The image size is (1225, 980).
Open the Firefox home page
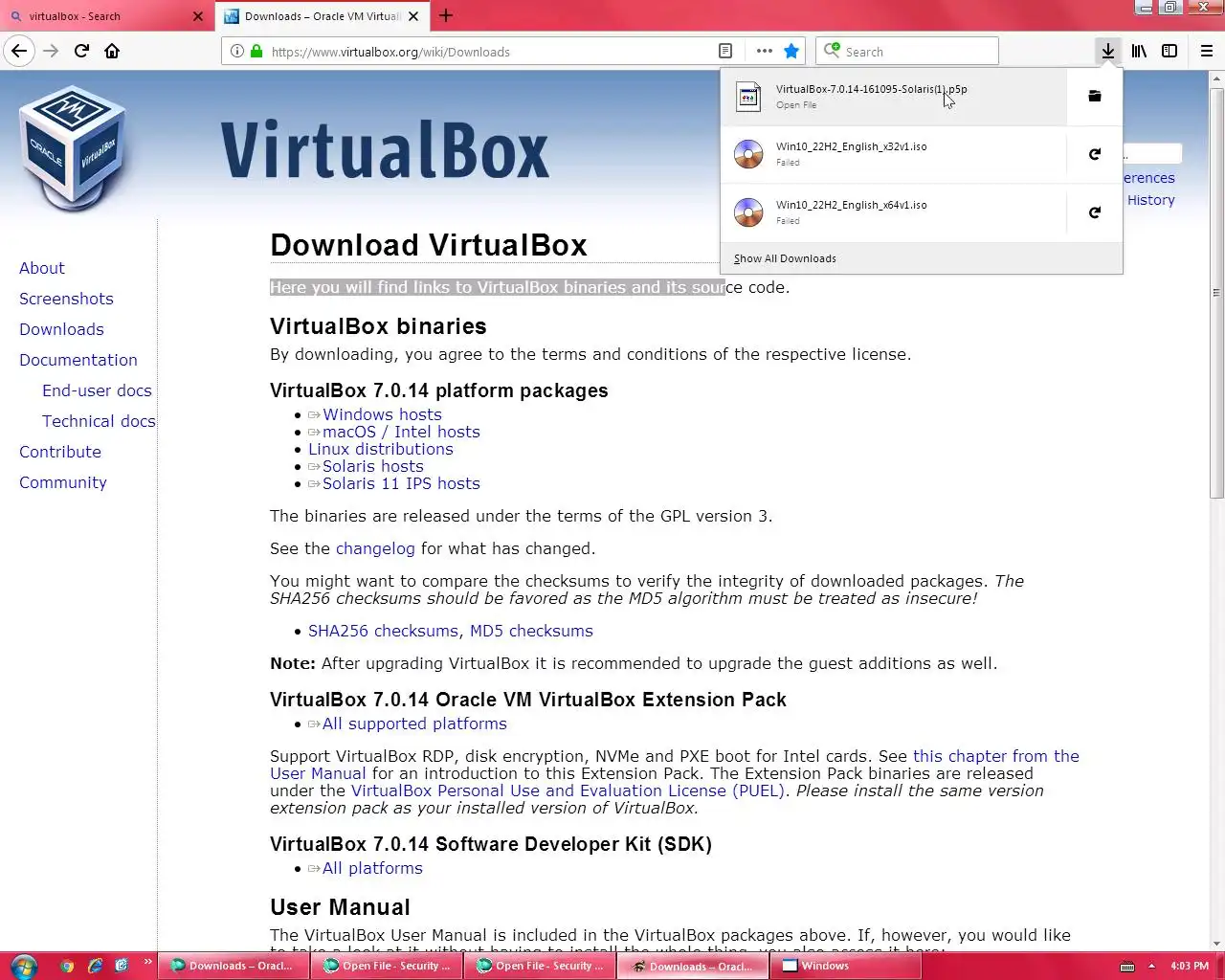tap(112, 51)
